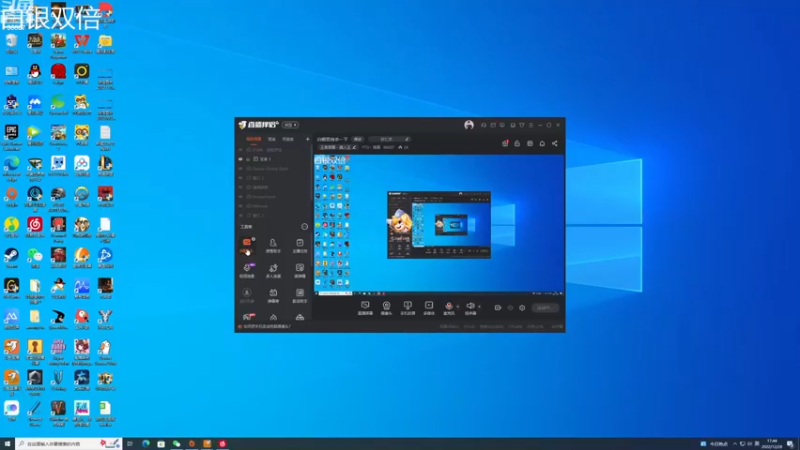Launch Epic Games Launcher desktop icon
The image size is (800, 450).
tap(11, 137)
